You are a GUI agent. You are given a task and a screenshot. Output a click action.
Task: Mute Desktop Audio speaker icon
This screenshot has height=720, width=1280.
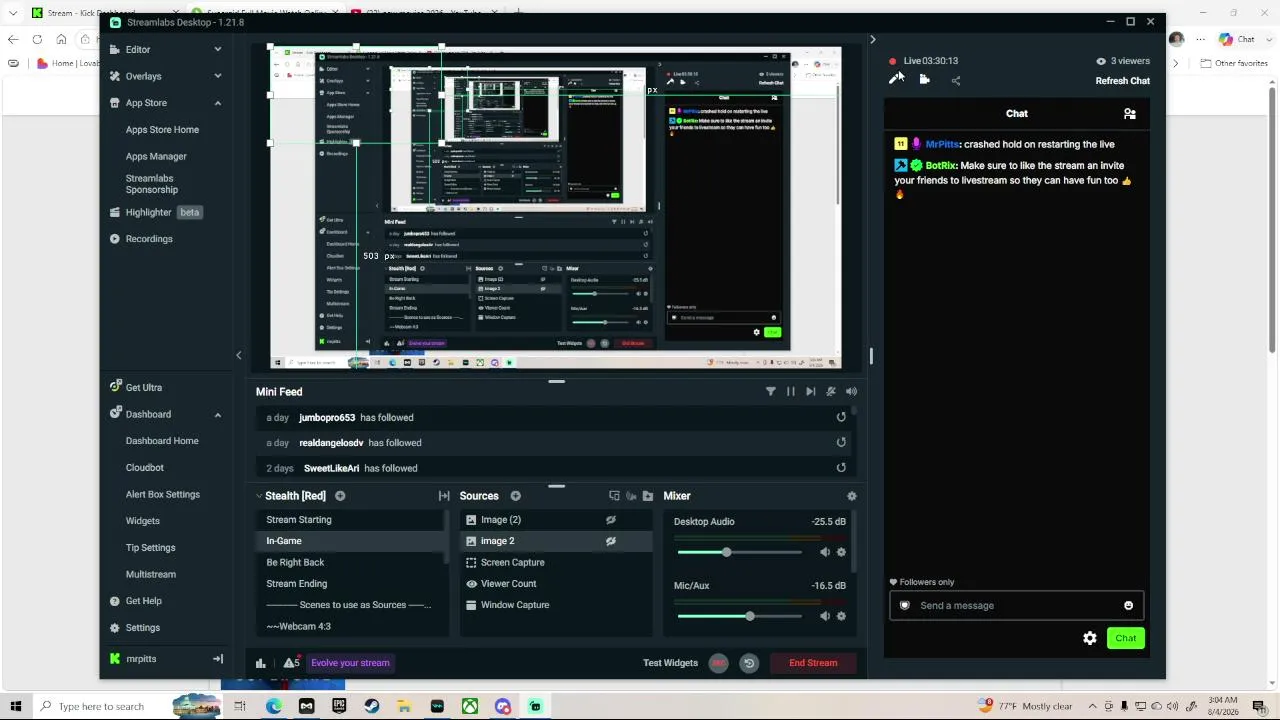[825, 552]
